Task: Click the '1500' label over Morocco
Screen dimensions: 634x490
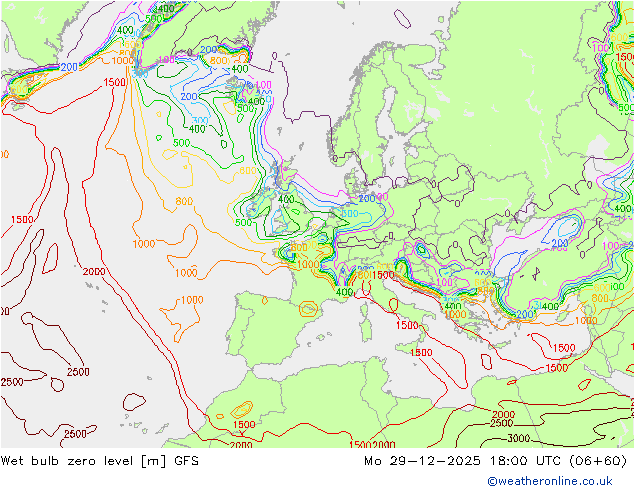Action: [x=244, y=425]
